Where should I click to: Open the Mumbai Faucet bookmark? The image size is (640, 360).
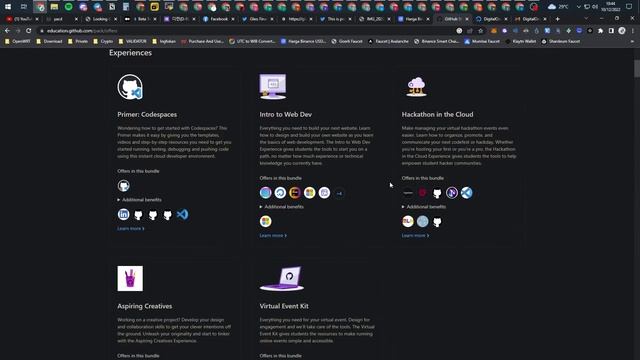point(482,41)
